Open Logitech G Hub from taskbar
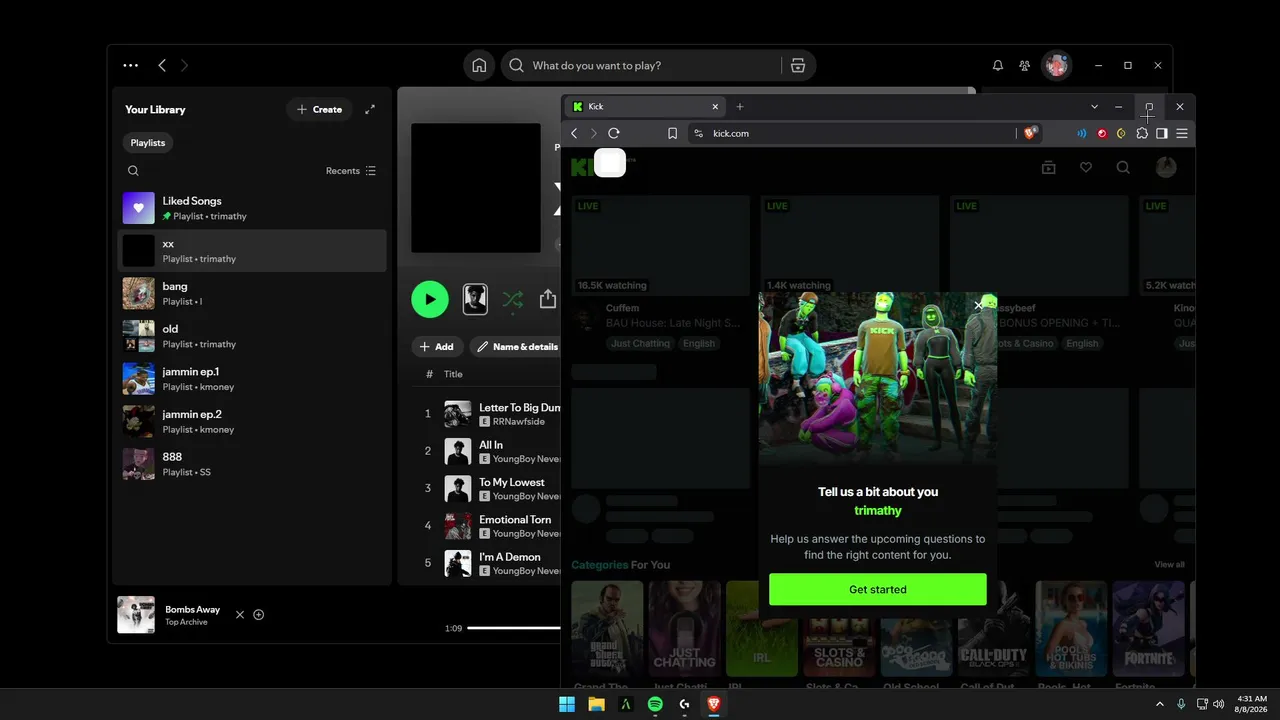 [x=684, y=704]
